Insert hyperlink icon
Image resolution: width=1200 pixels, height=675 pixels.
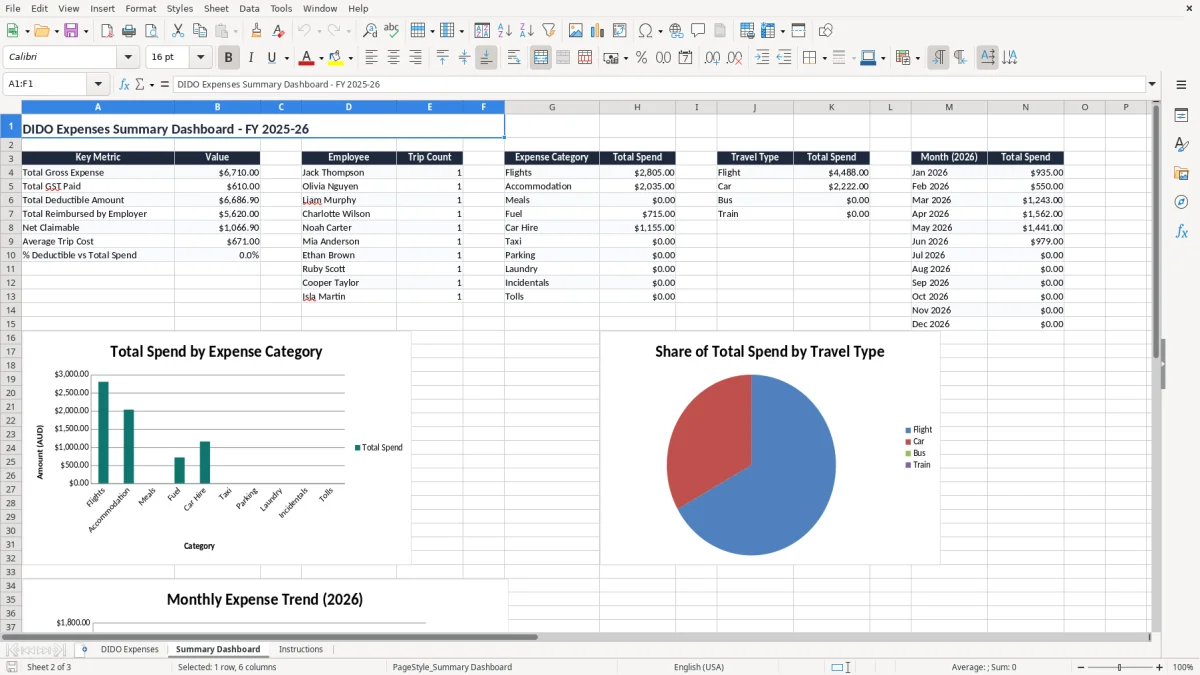click(676, 31)
